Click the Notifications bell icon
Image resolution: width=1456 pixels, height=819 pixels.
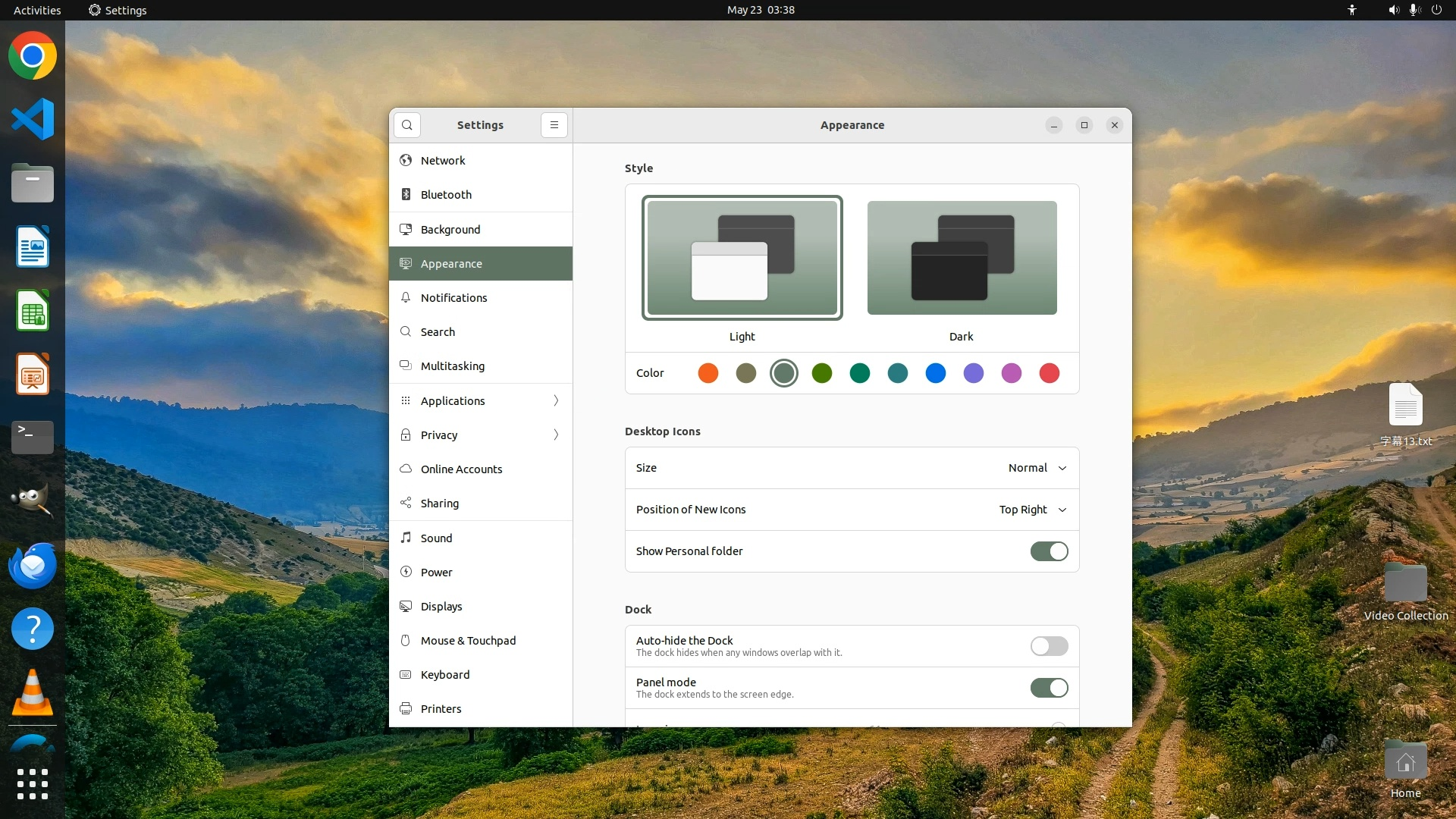coord(406,297)
